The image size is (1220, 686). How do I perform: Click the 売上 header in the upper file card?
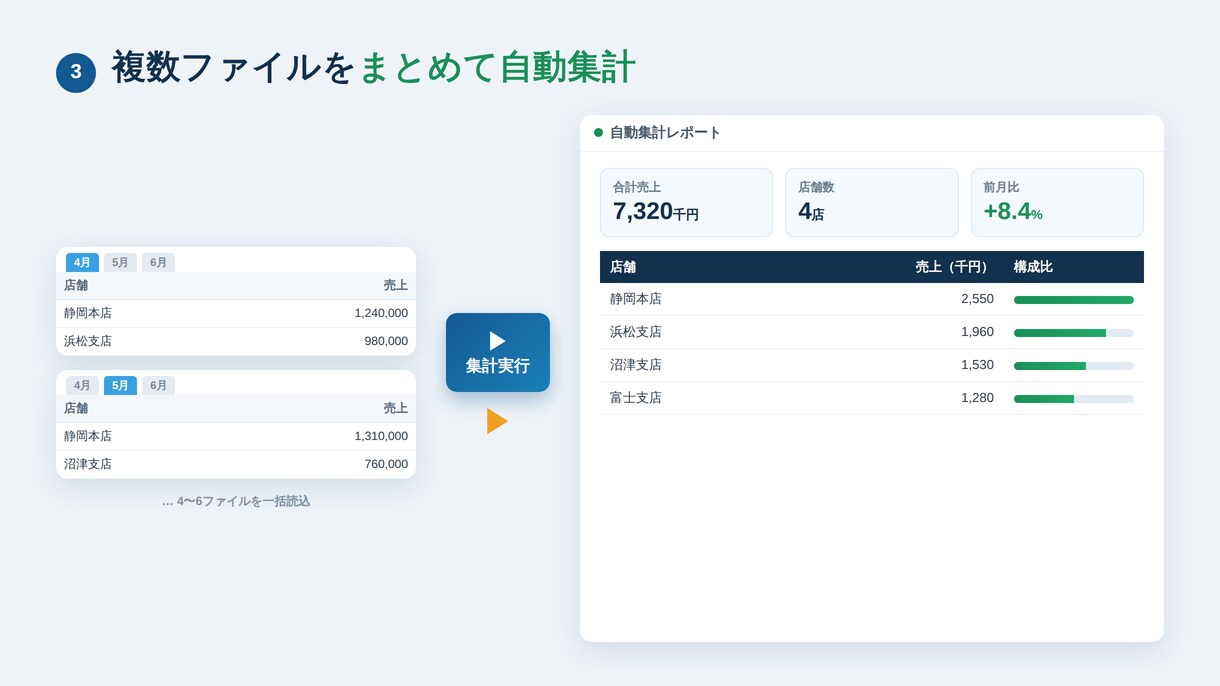tap(396, 285)
